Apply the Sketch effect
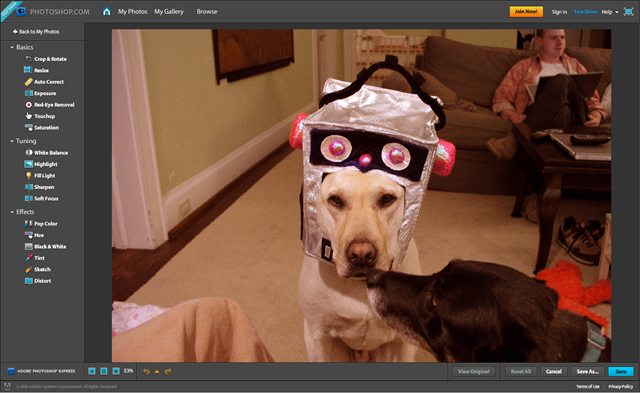 (38, 269)
